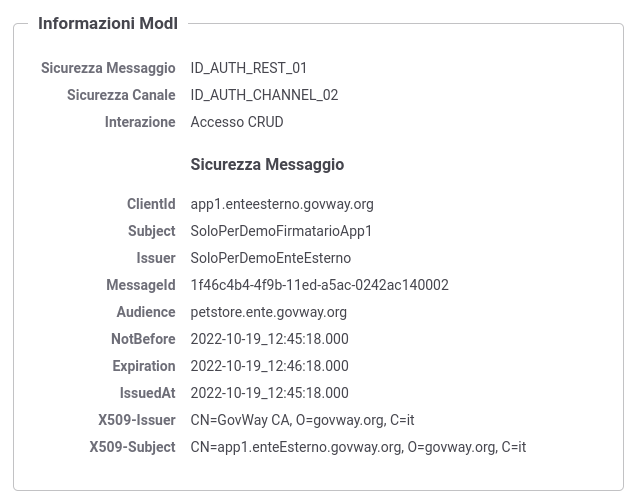Click the Audience value petstore.ente.govway.org
This screenshot has height=498, width=637.
[269, 312]
